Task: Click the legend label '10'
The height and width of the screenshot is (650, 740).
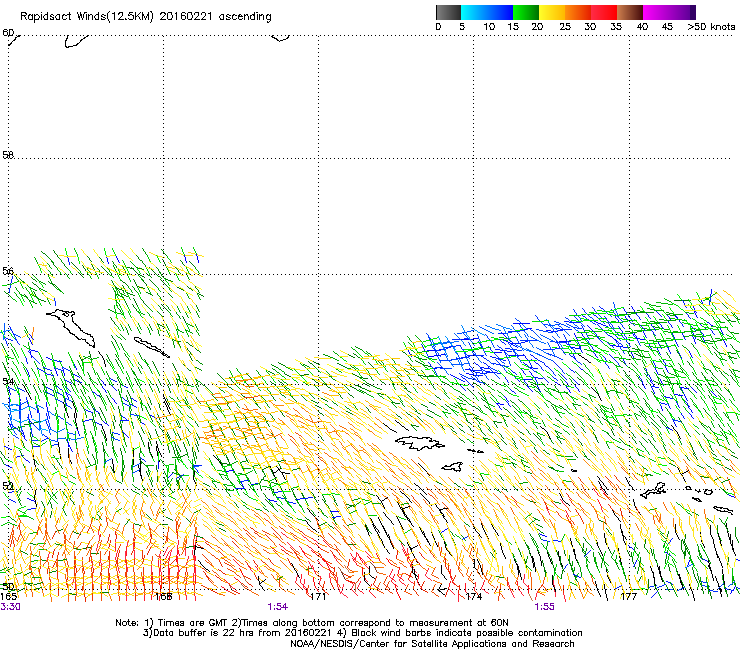Action: coord(489,27)
